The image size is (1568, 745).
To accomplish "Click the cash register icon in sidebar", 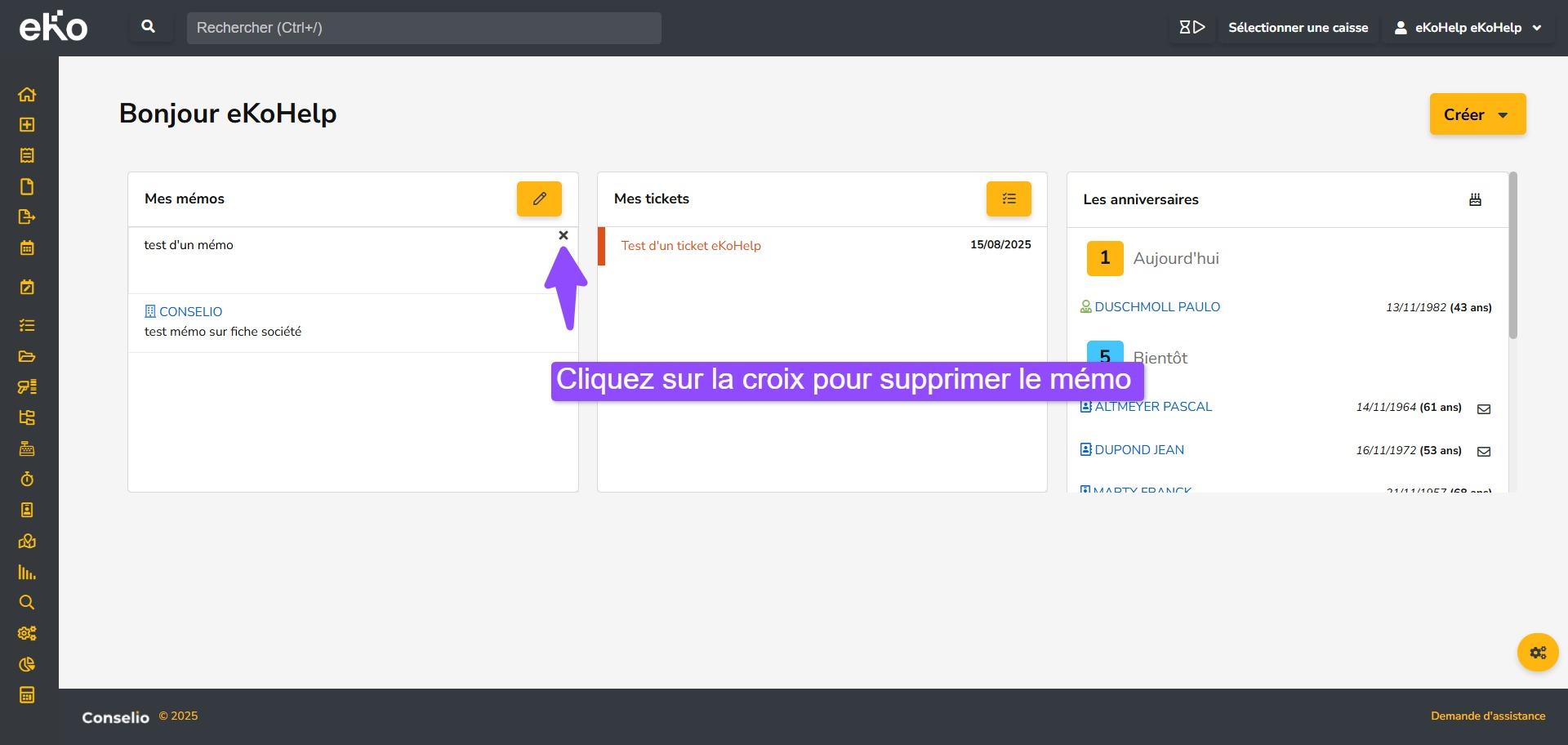I will point(27,448).
